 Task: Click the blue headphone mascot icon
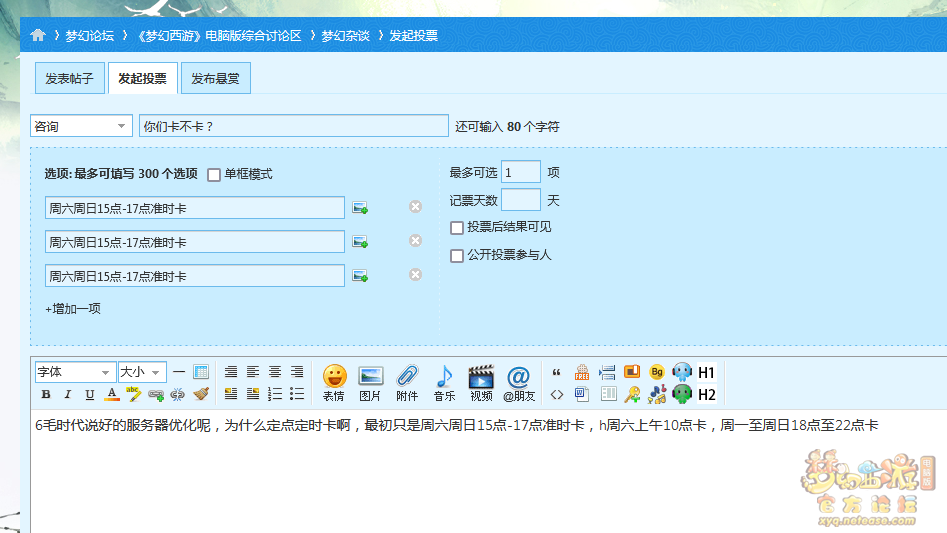click(682, 372)
